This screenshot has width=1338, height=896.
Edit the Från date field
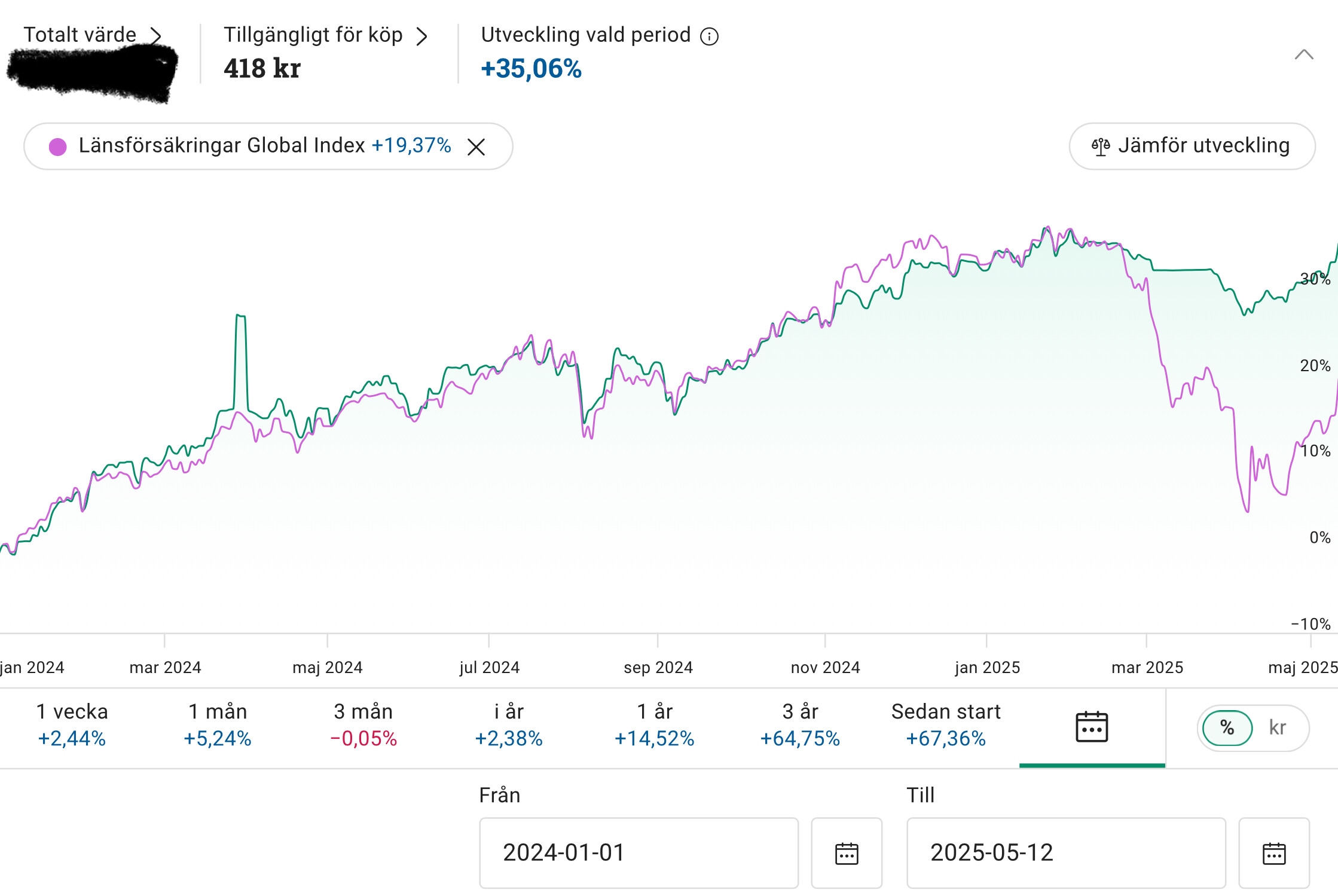638,852
